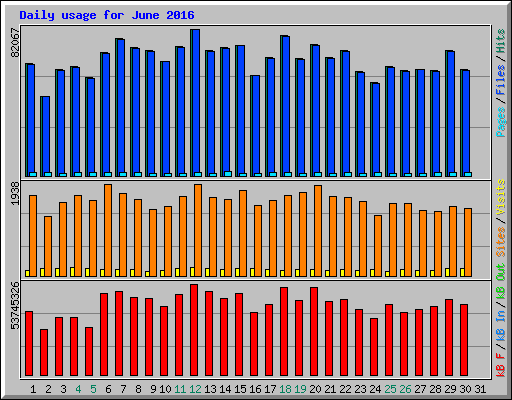
Task: Click day label 31 on the x-axis
Action: (x=480, y=389)
